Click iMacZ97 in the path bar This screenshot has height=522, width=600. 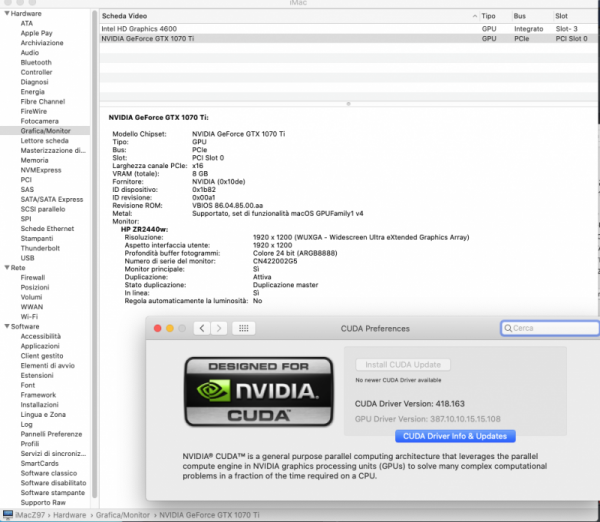click(x=30, y=515)
